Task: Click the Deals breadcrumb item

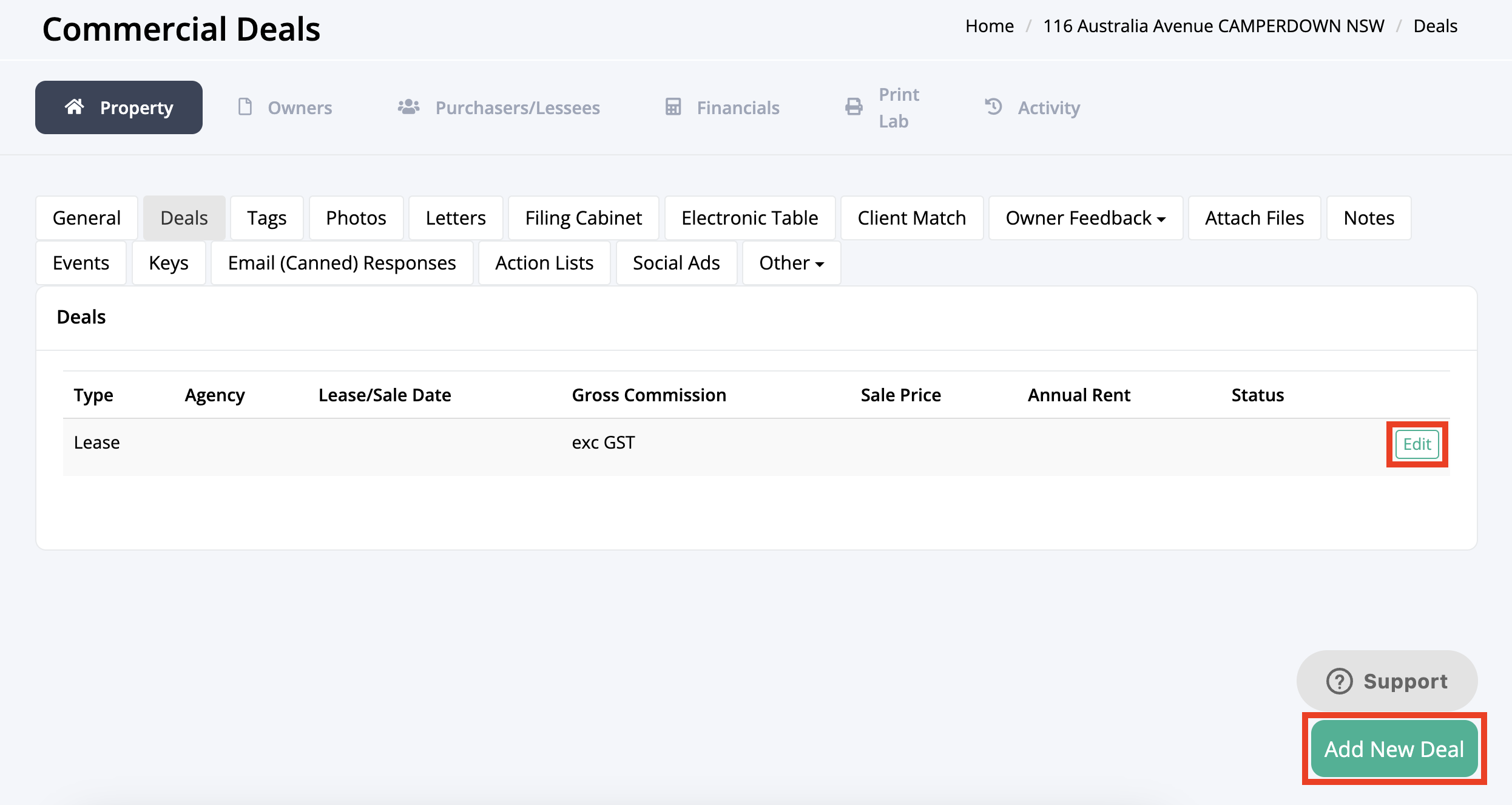Action: click(1435, 26)
